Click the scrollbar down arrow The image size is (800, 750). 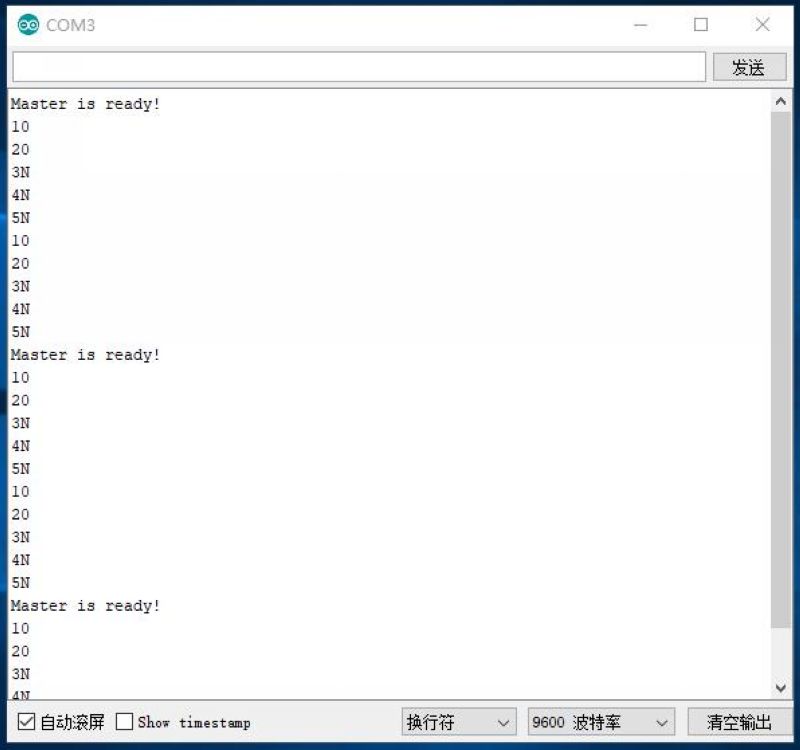(x=780, y=688)
